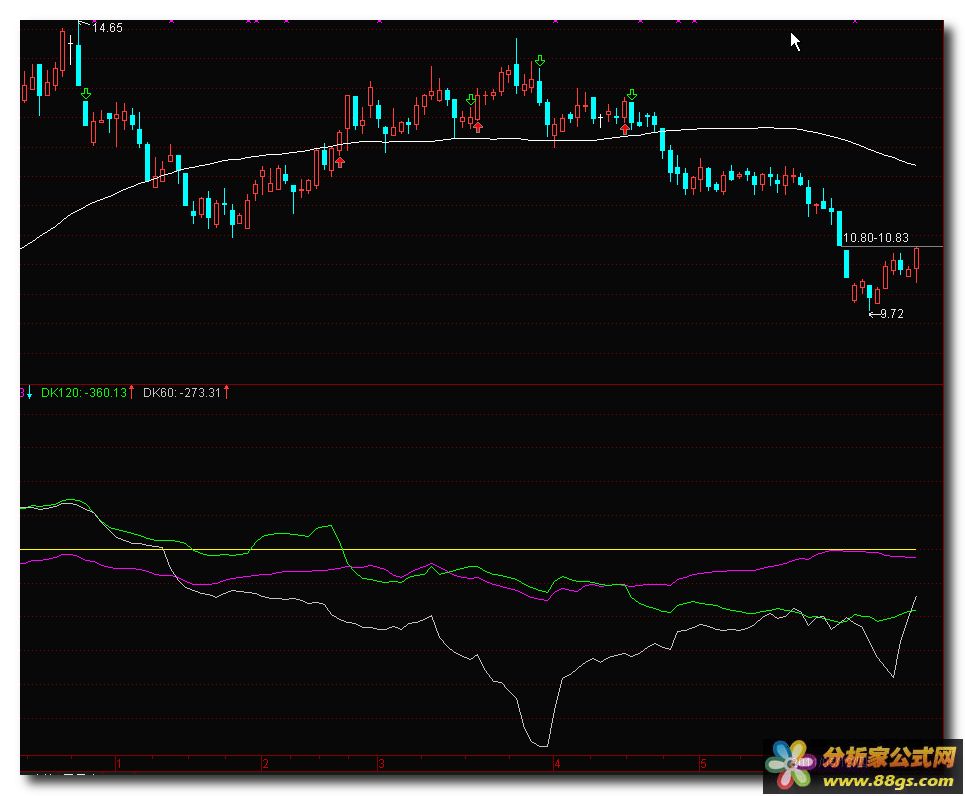
Task: Click the 10.80-10.83 gap price label
Action: point(875,238)
